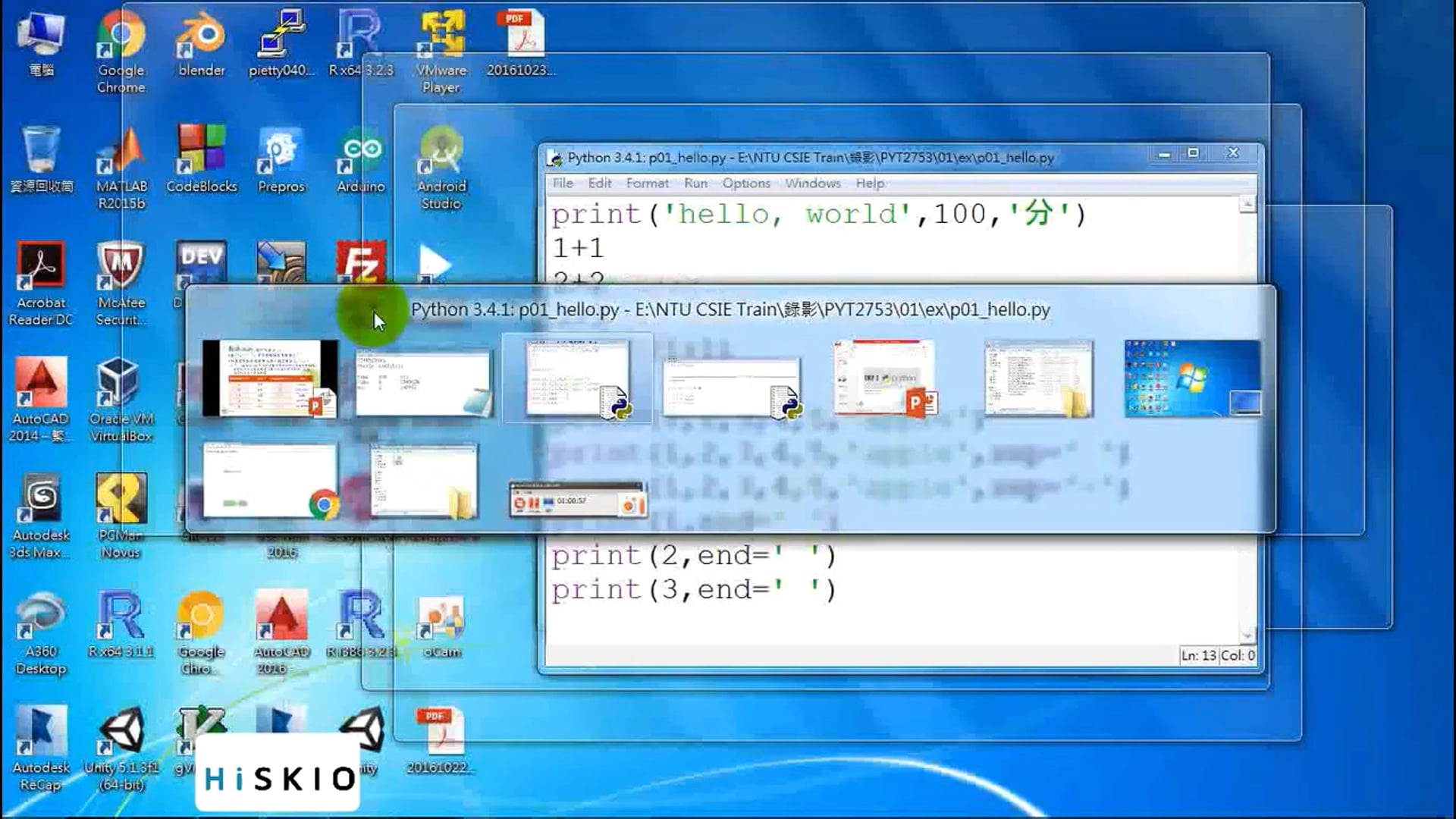1456x819 pixels.
Task: Click the editor scrollbar up arrow
Action: tap(1247, 204)
